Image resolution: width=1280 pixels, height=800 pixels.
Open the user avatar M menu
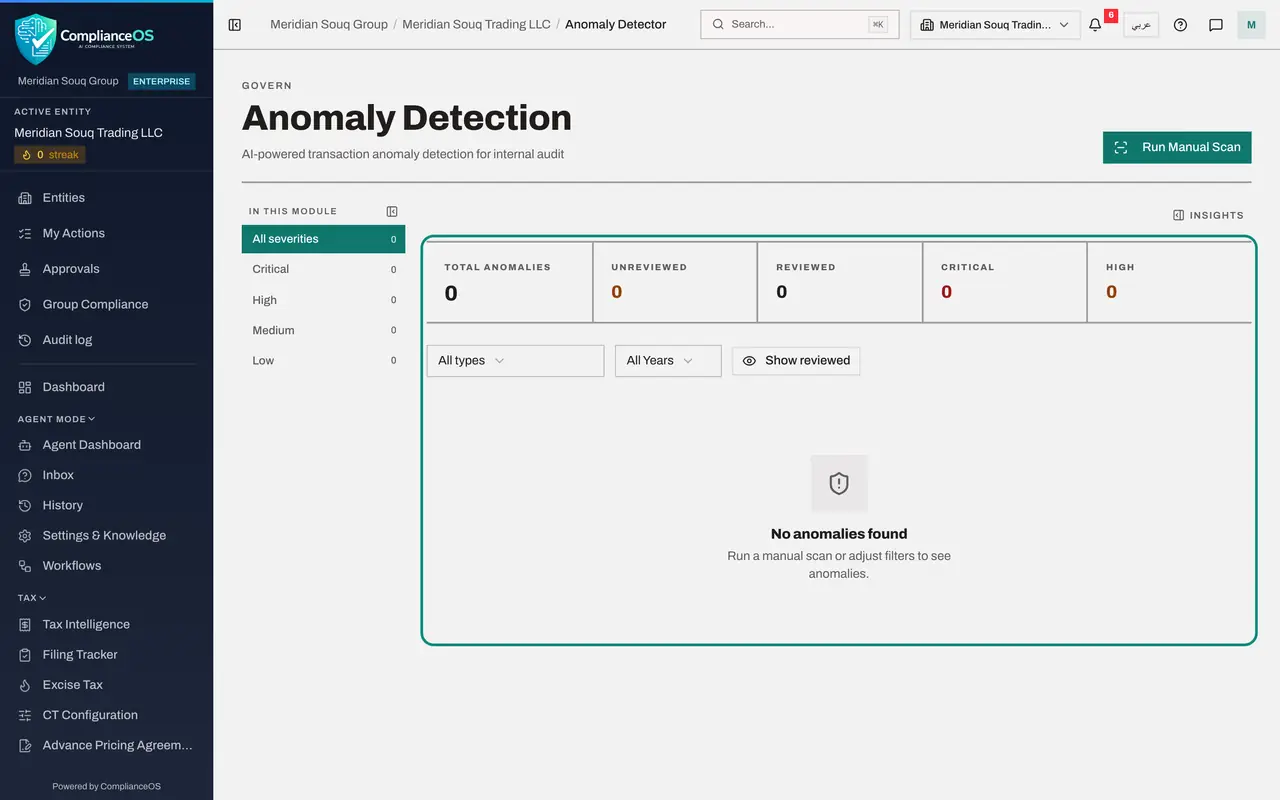[x=1251, y=25]
